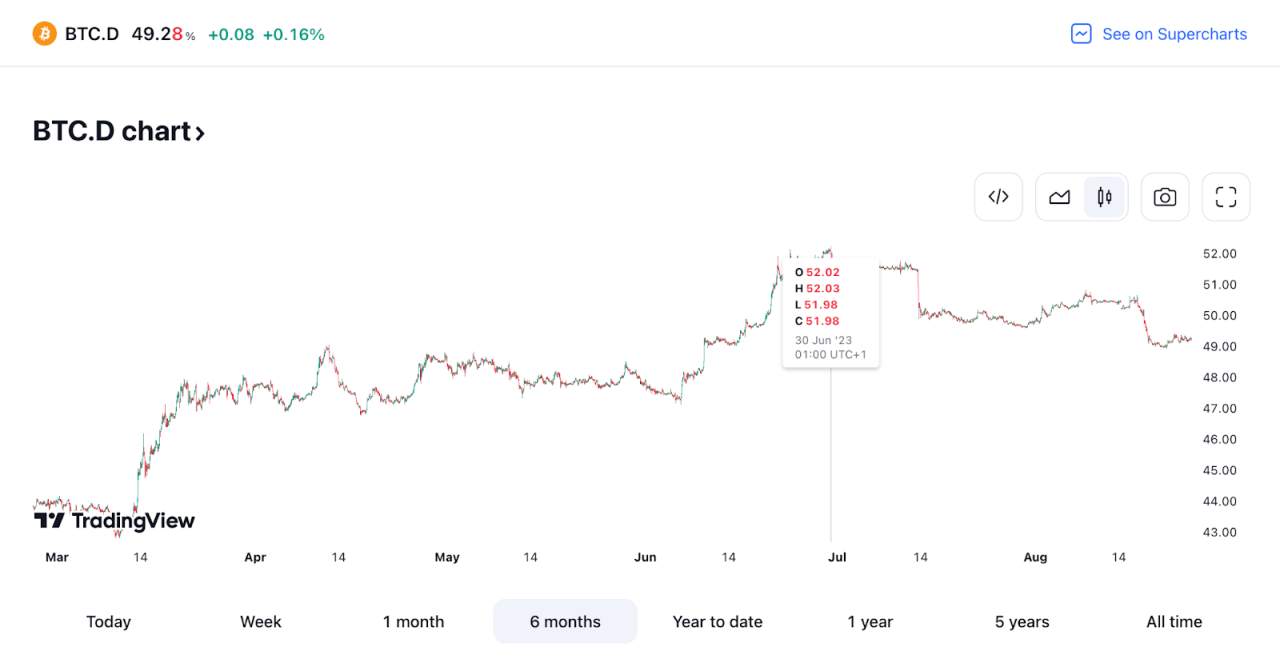Open the BTC.D chart heading link
Screen dimensions: 1280x667
[119, 132]
